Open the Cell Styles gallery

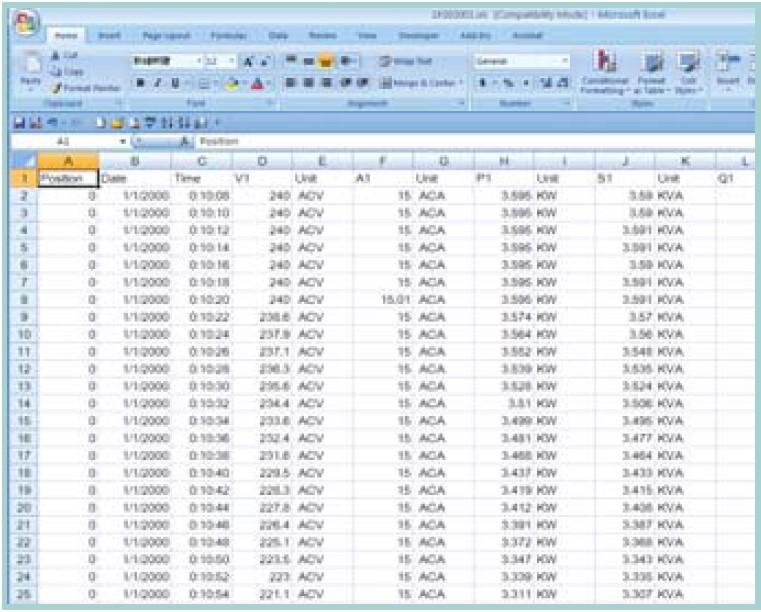[x=688, y=72]
